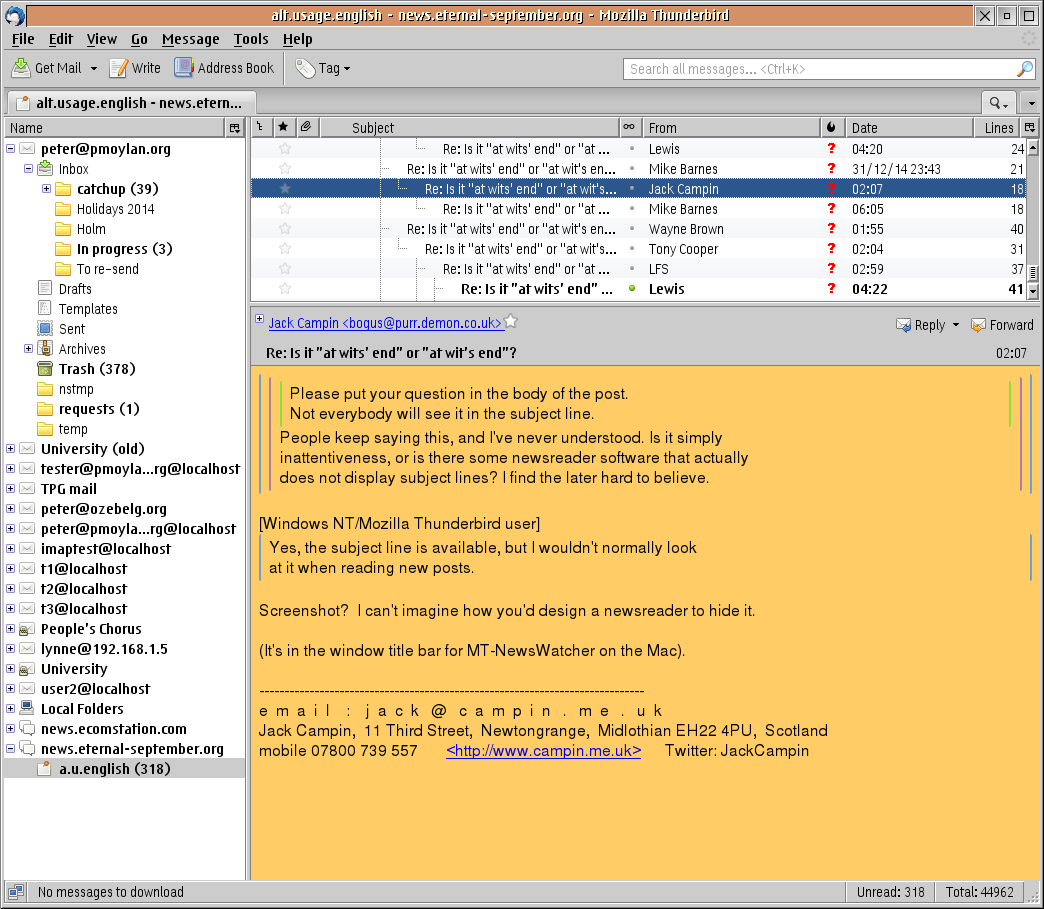
Task: Open the Message menu
Action: coord(190,39)
